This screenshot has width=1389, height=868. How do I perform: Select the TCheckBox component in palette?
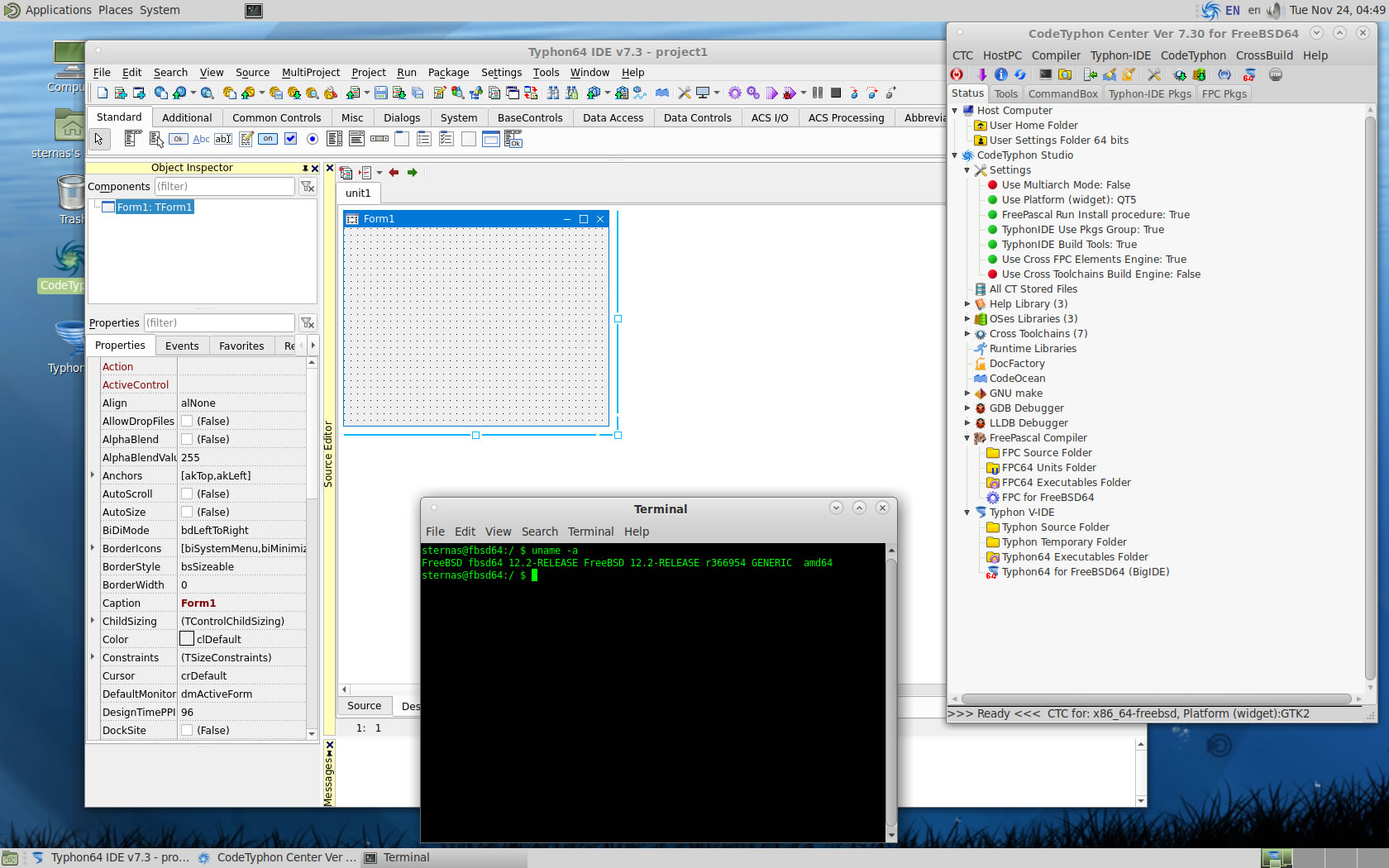pyautogui.click(x=290, y=139)
